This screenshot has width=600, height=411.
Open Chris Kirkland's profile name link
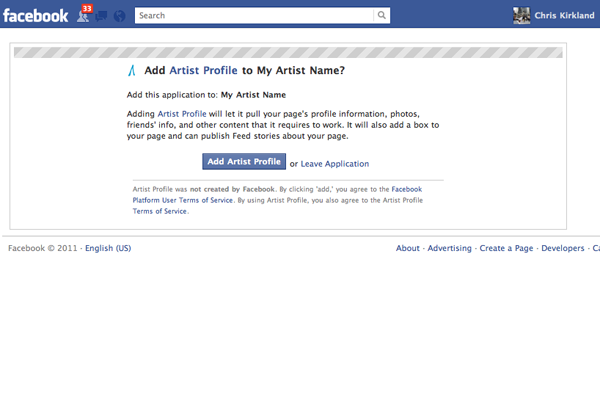pos(565,15)
